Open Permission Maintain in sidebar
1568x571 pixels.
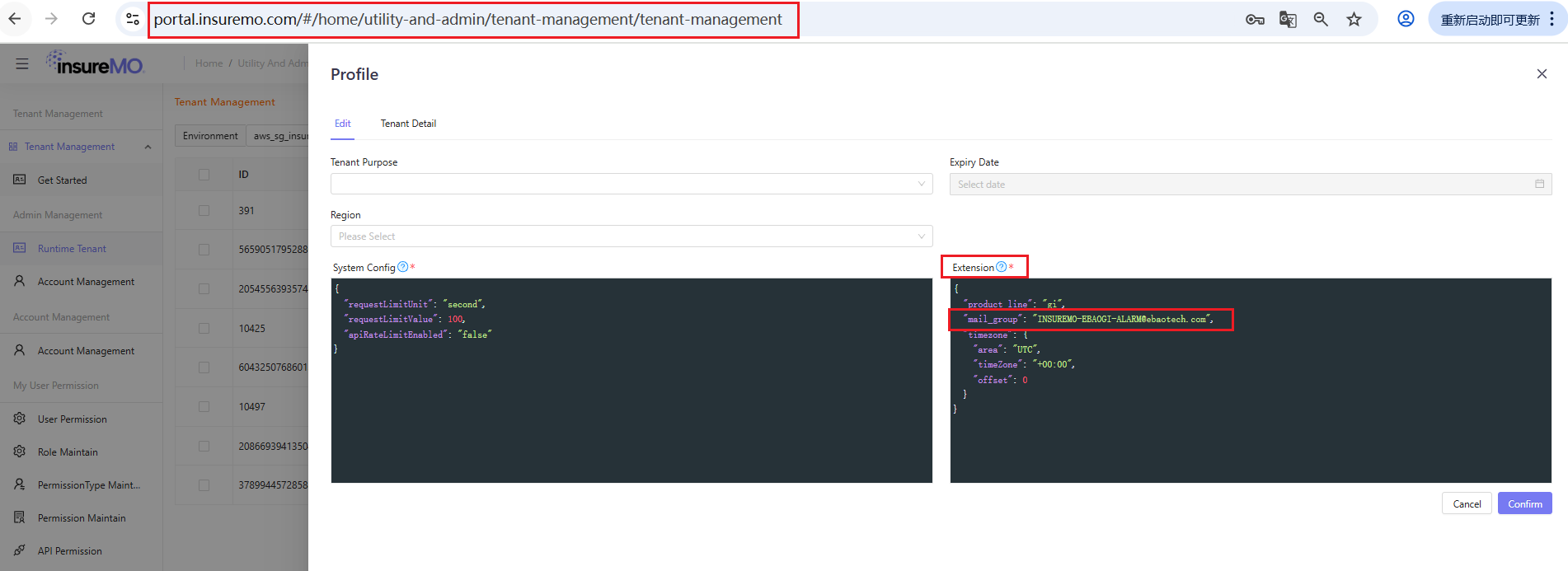(81, 517)
